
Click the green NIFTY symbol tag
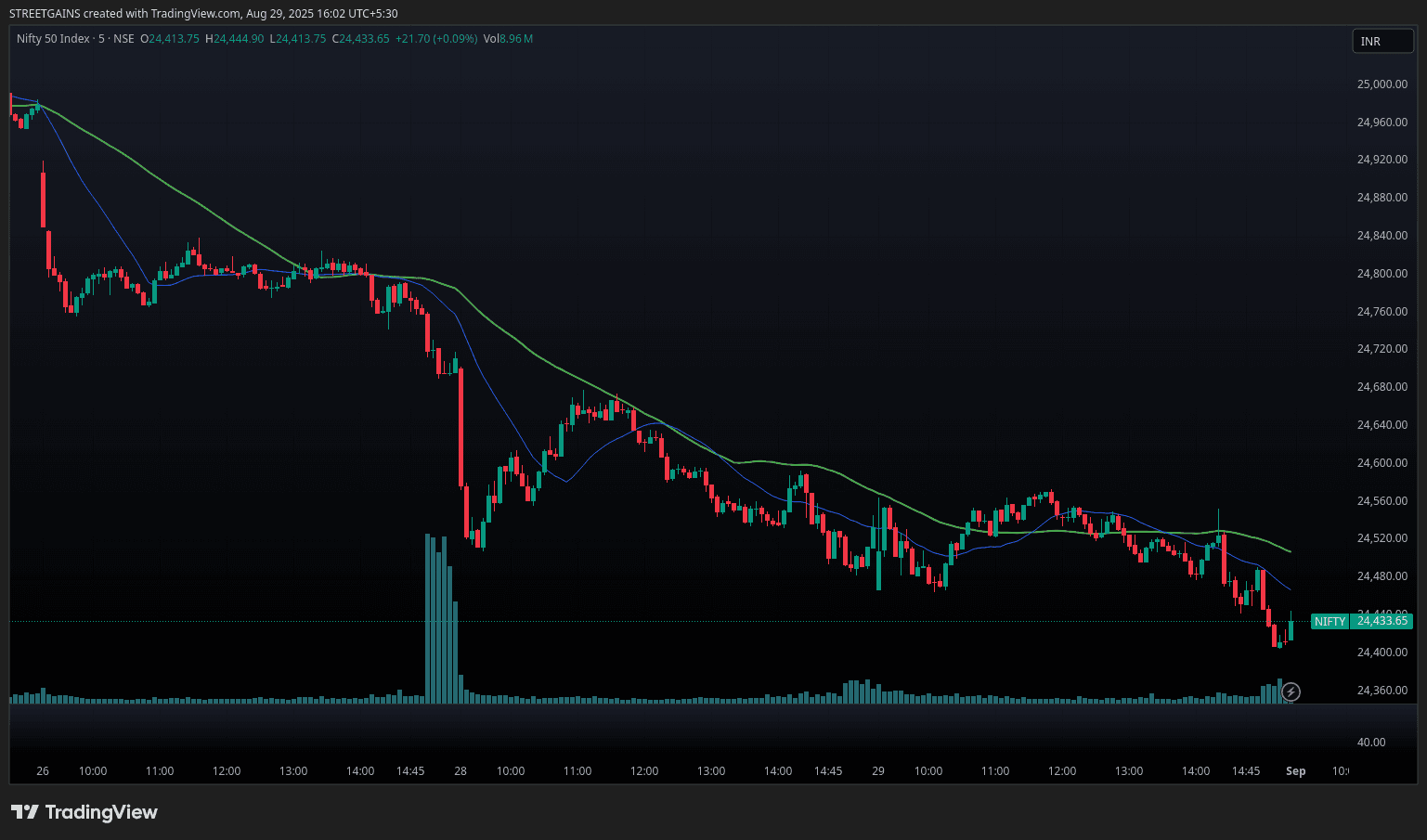click(1330, 621)
